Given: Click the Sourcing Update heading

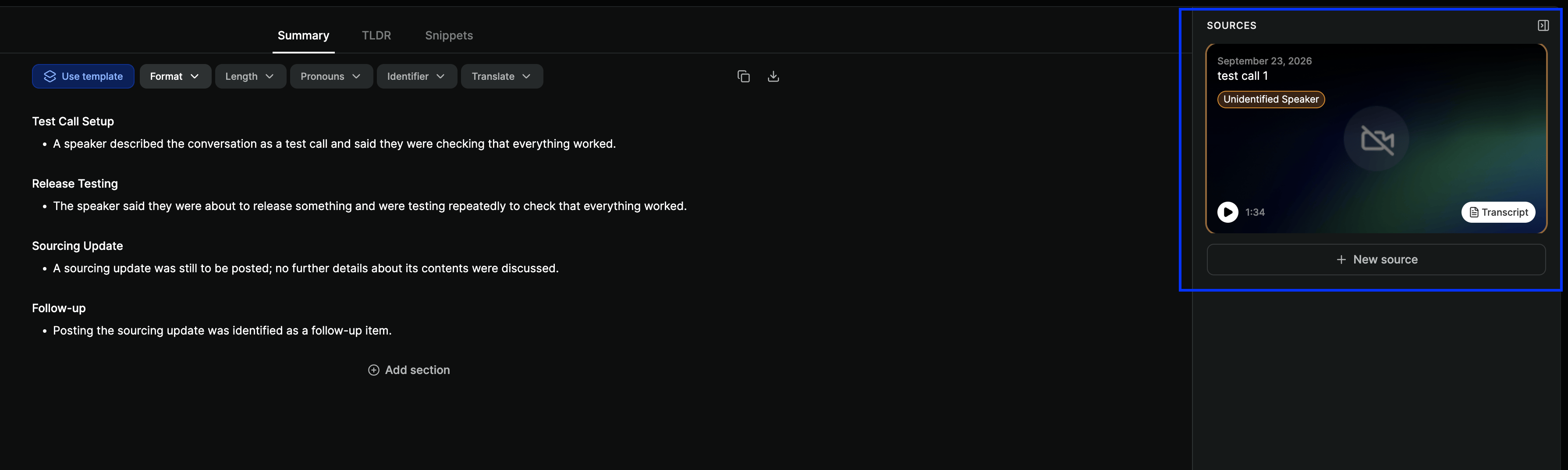Looking at the screenshot, I should (x=77, y=246).
